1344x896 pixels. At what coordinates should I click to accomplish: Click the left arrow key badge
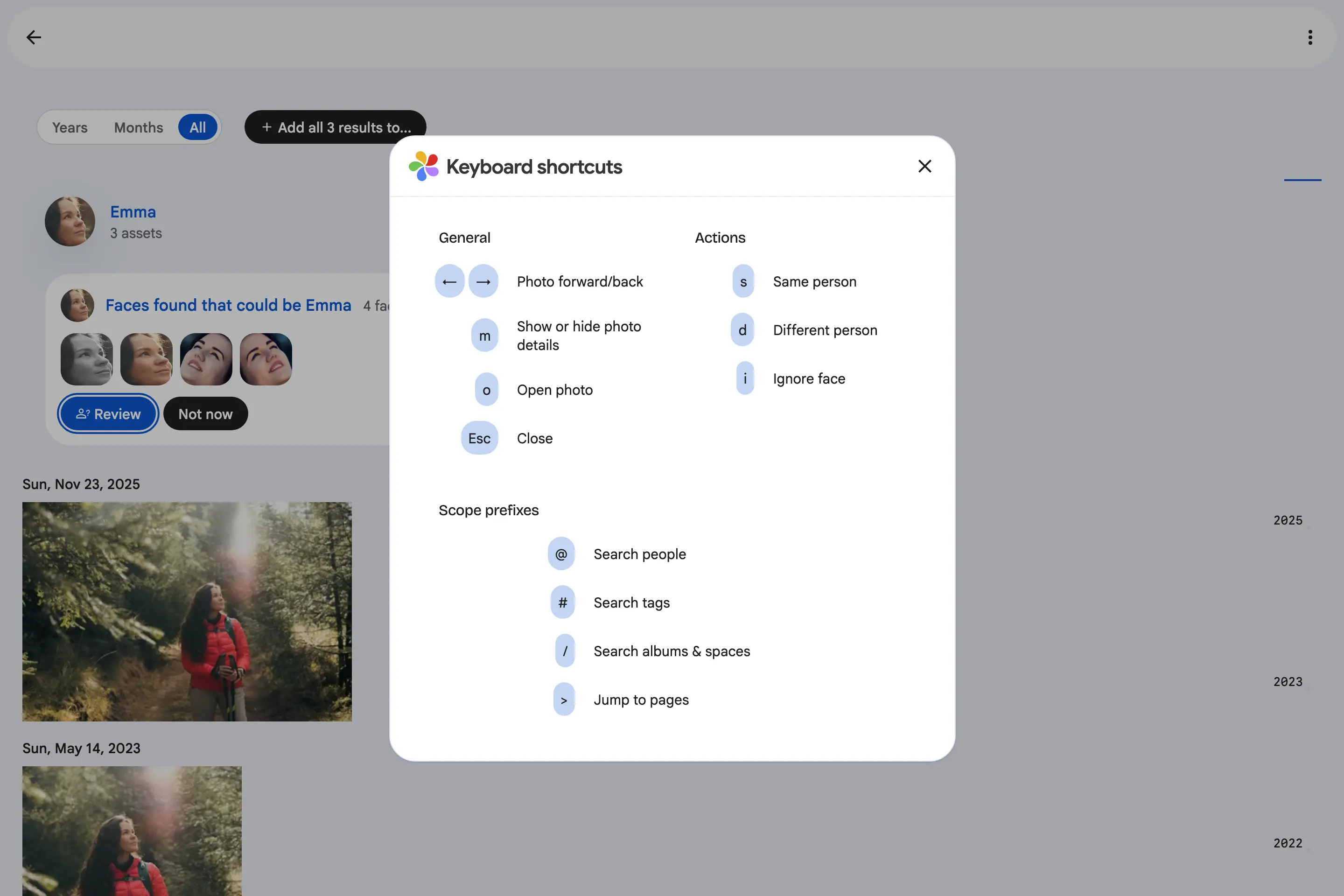450,281
